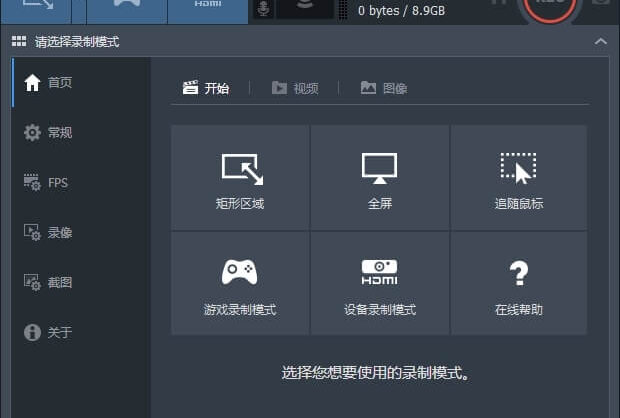The width and height of the screenshot is (620, 418).
Task: Toggle the microphone icon in top toolbar
Action: [263, 9]
